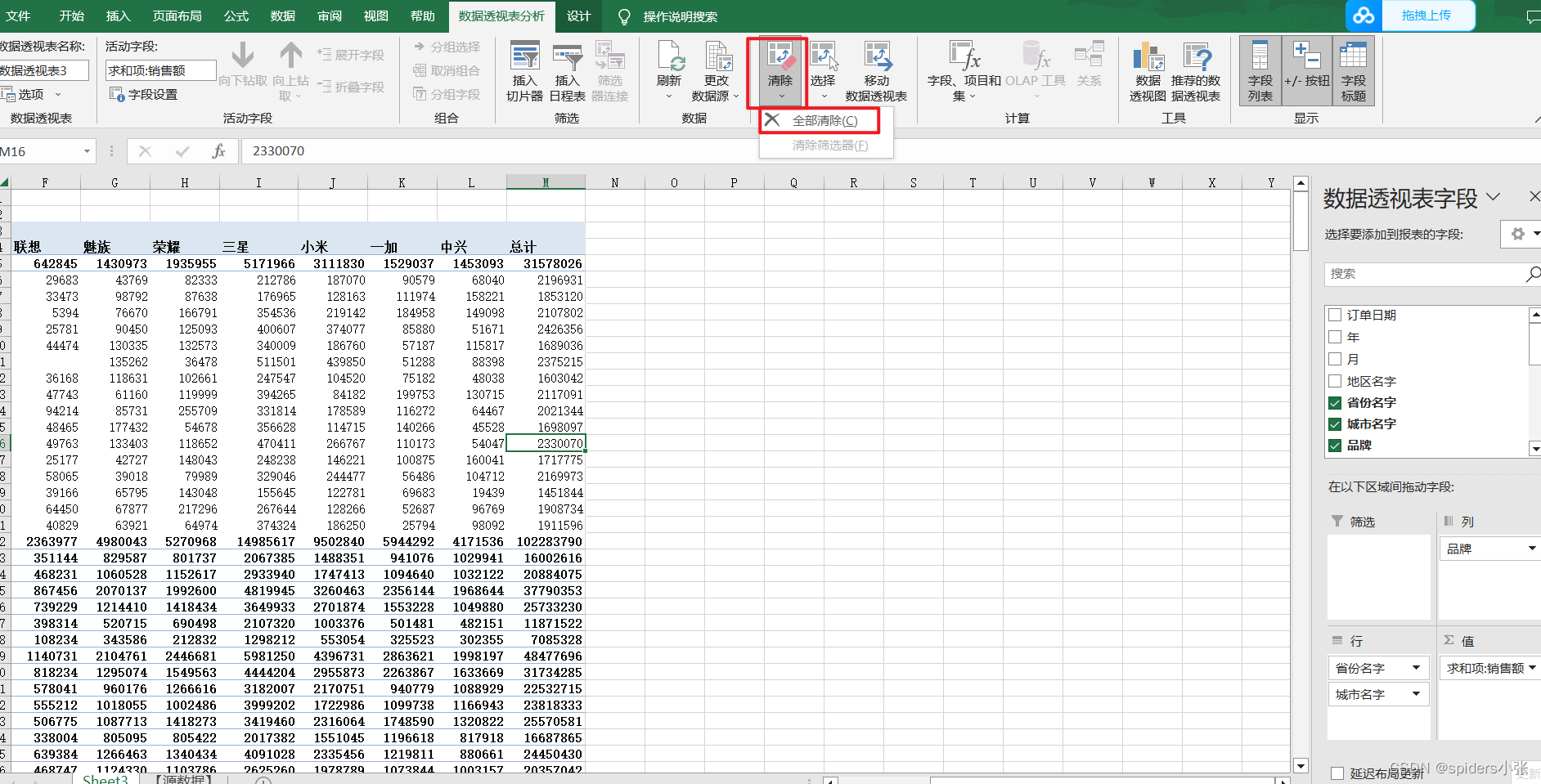1541x784 pixels.
Task: Switch to the 公式 ribbon tab
Action: click(236, 16)
